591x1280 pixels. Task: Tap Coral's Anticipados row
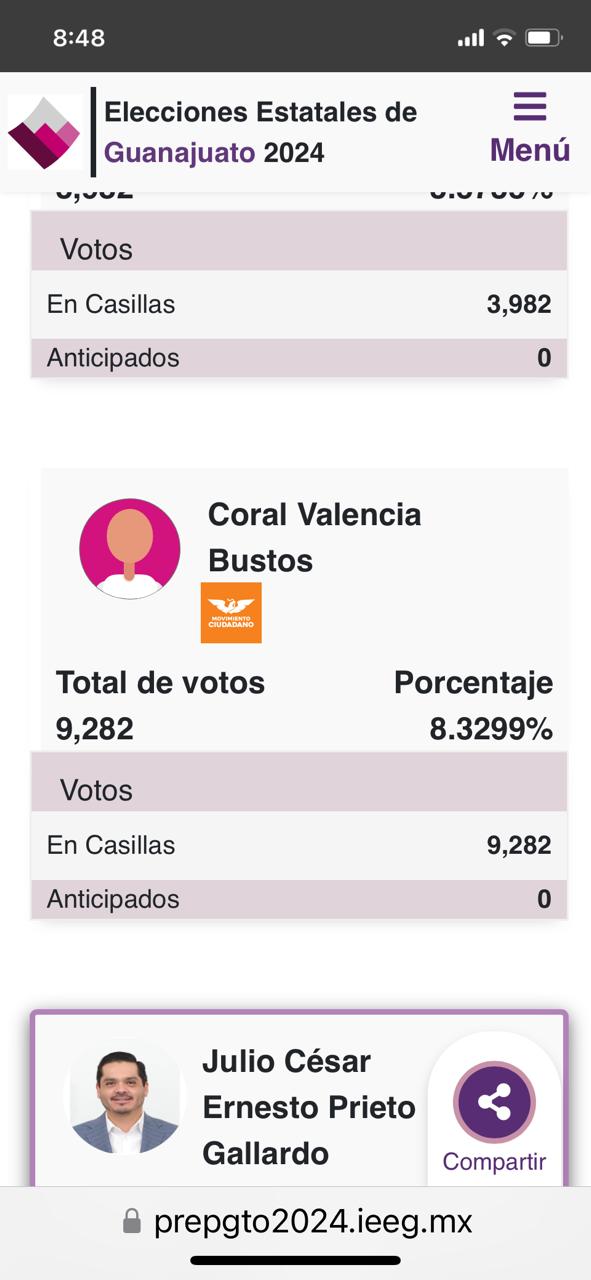pyautogui.click(x=299, y=899)
